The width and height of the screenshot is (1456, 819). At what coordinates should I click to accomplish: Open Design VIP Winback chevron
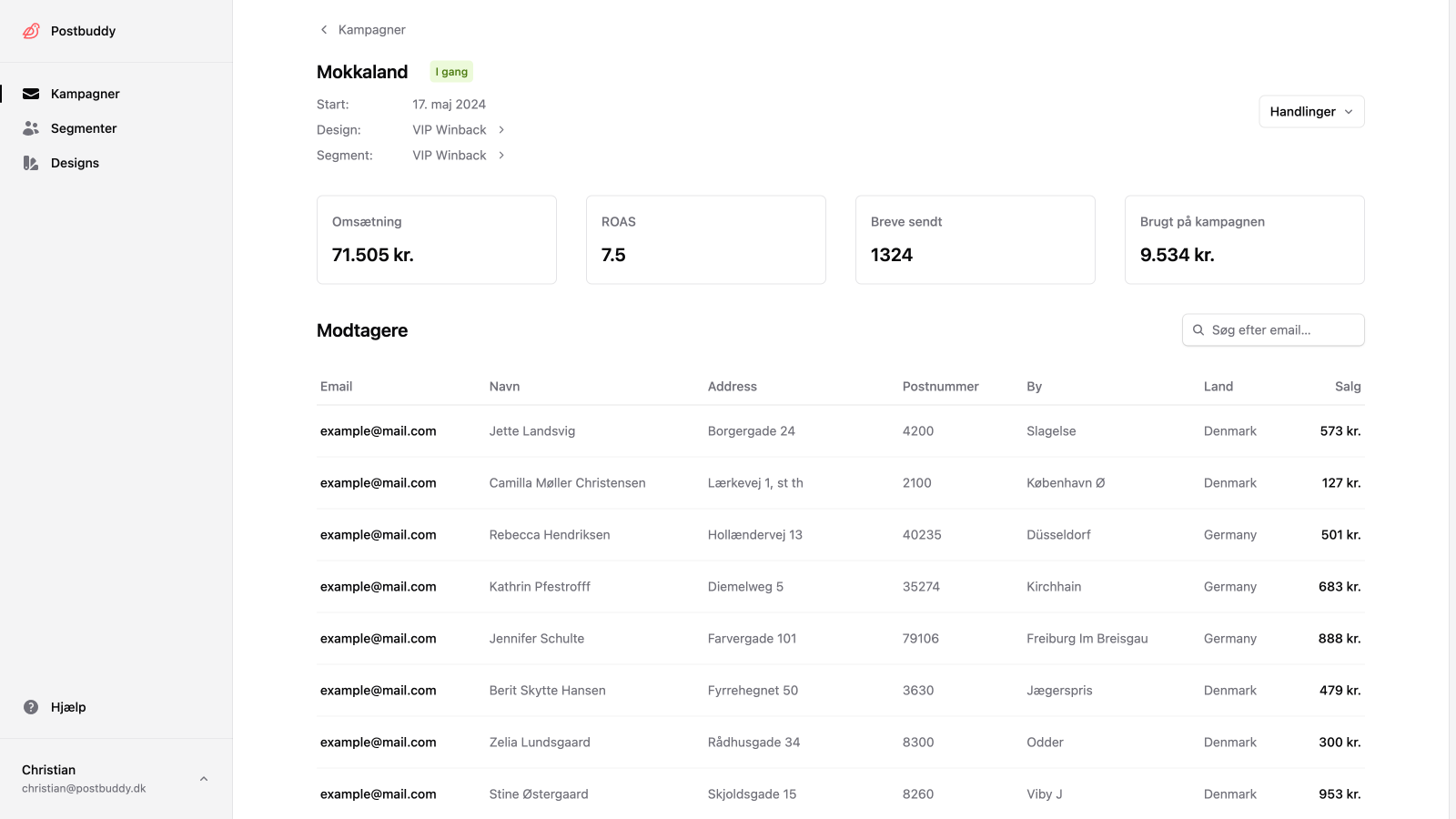[x=501, y=130]
